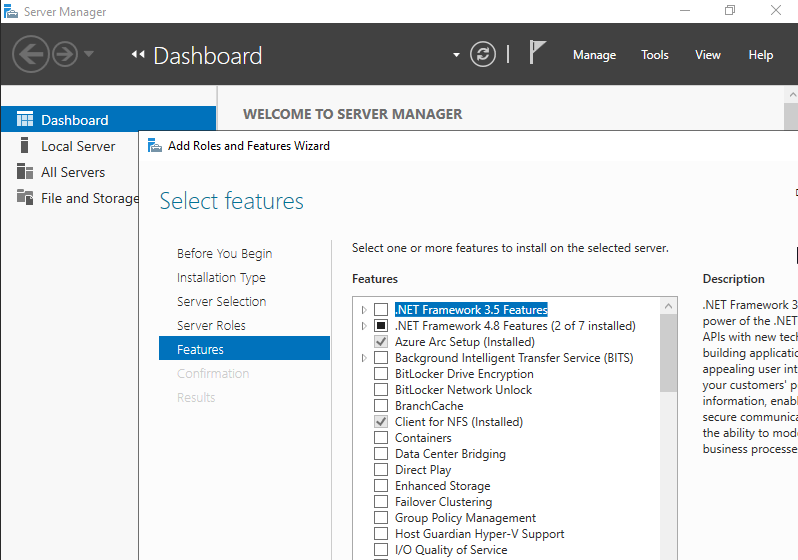Expand .NET Framework 4.8 Features node

pyautogui.click(x=364, y=326)
